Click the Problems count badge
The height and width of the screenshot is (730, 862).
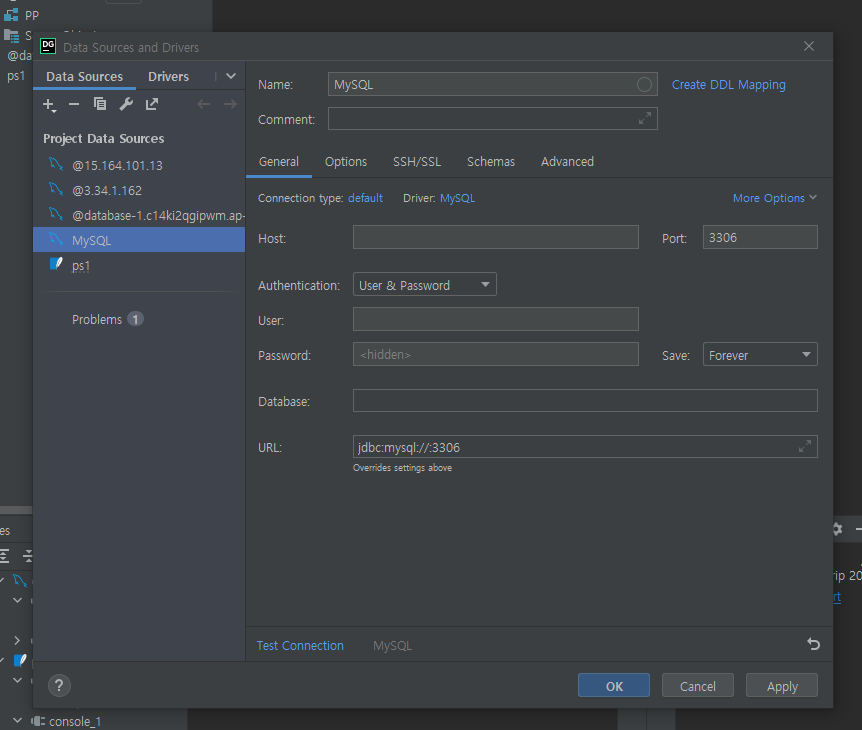coord(135,319)
